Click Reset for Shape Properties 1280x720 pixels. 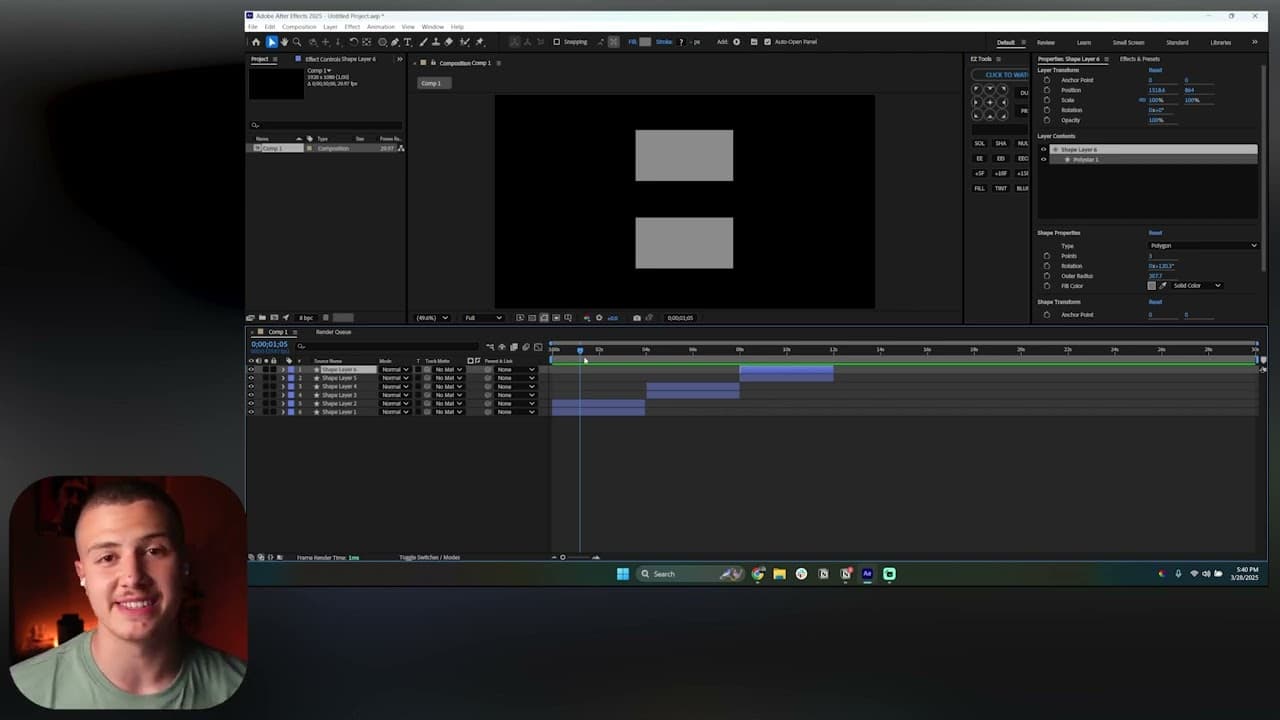1156,232
